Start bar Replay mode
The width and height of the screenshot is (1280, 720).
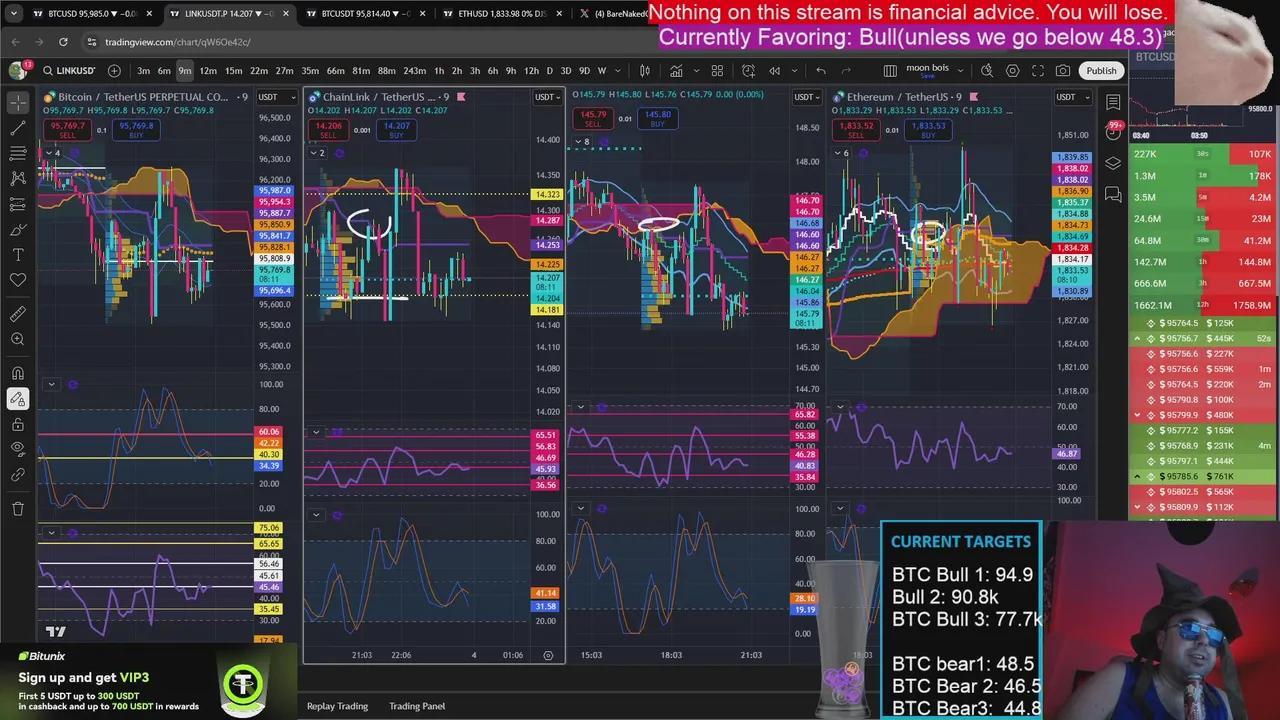pyautogui.click(x=775, y=71)
